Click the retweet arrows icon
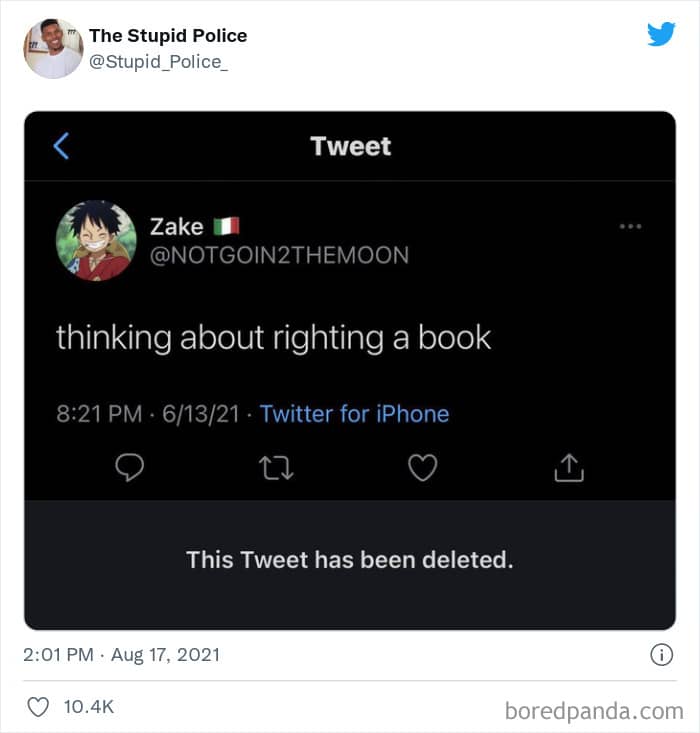 point(276,468)
